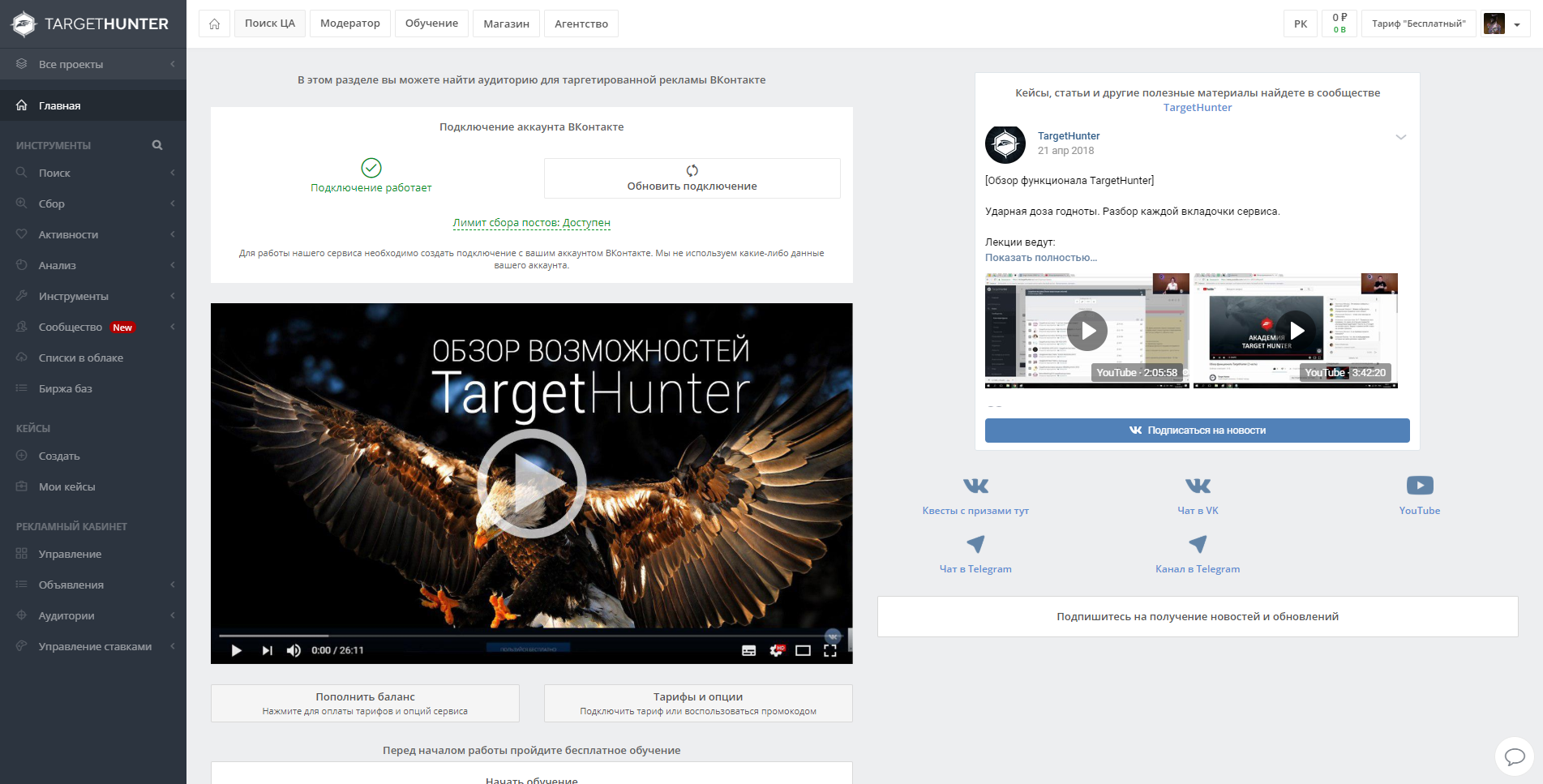The height and width of the screenshot is (784, 1543).
Task: Click the VK icon for Чат в VK
Action: (x=1198, y=486)
